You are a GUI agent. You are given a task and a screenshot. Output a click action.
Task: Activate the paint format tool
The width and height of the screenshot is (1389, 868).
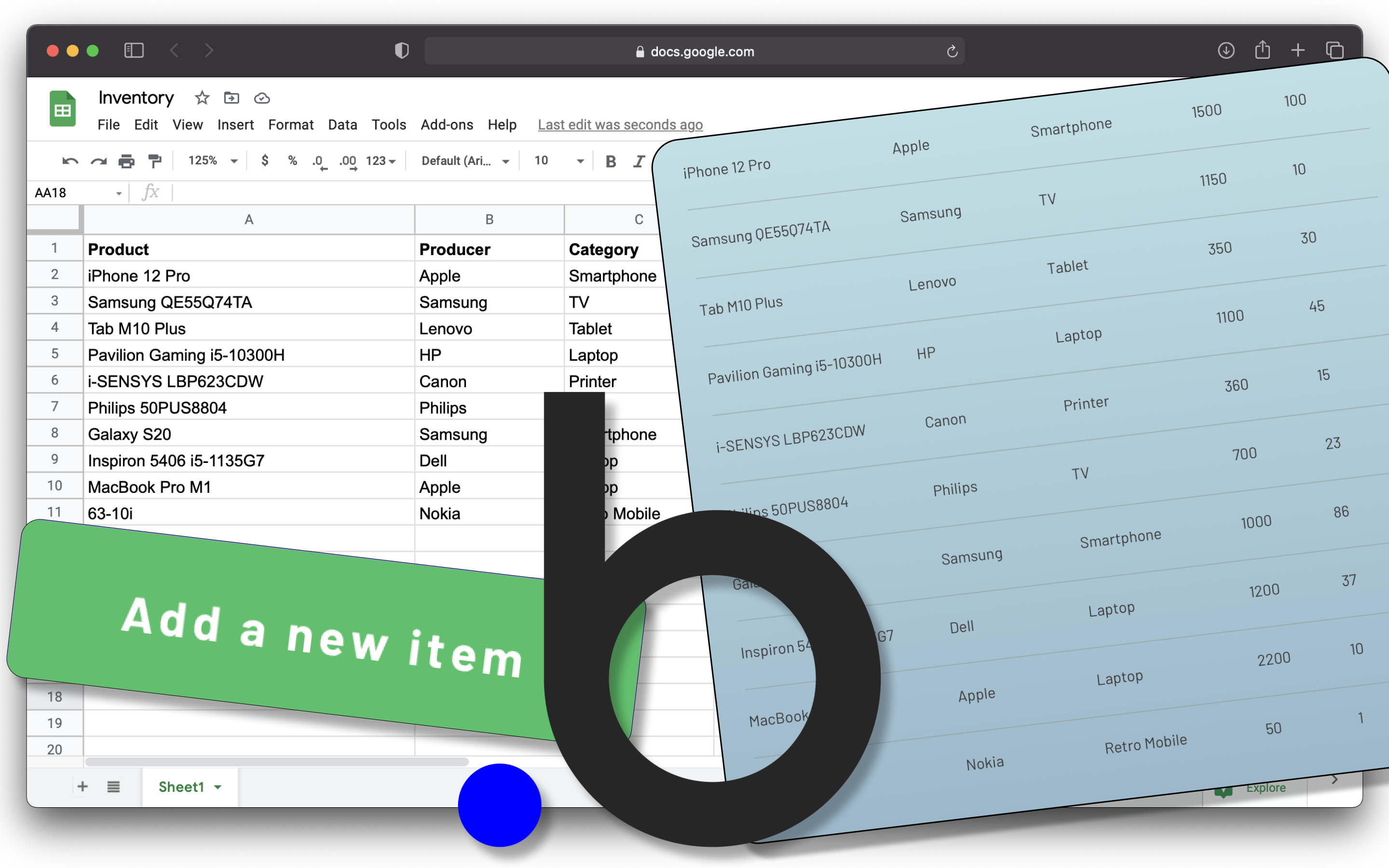coord(154,162)
